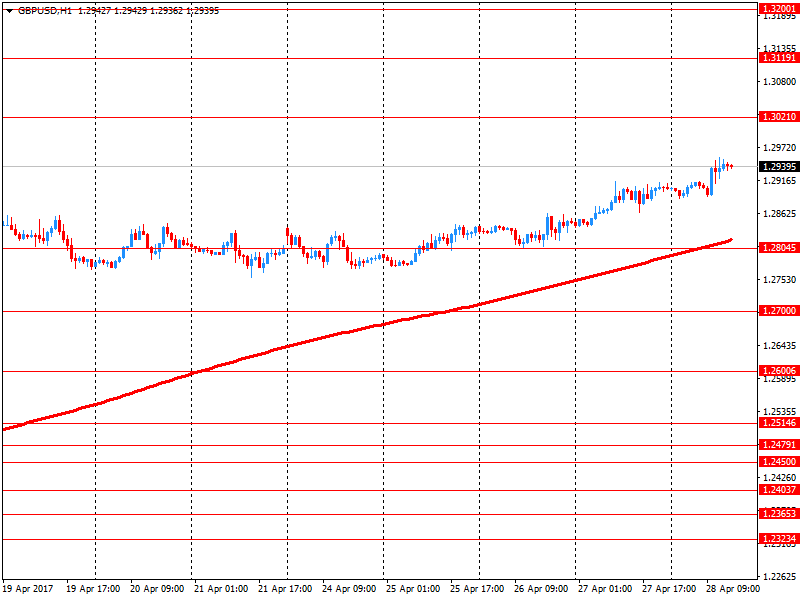800x600 pixels.
Task: Click the 25 Apr 17:00 time label
Action: (477, 589)
